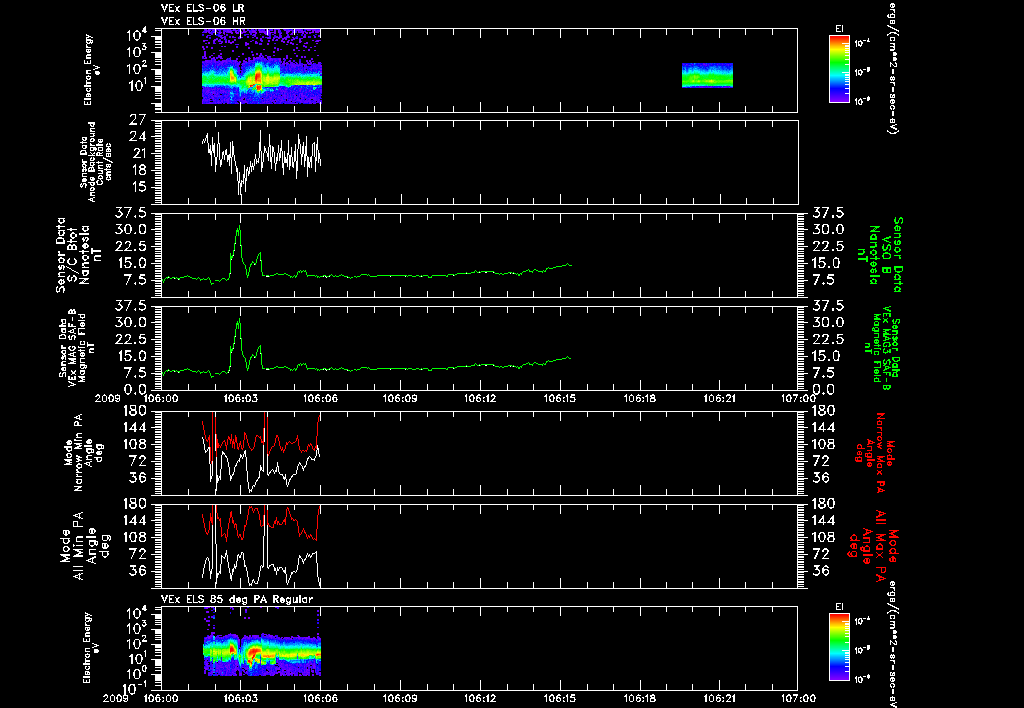Click the '18' tick on count rate axis
This screenshot has width=1024, height=708.
point(137,170)
